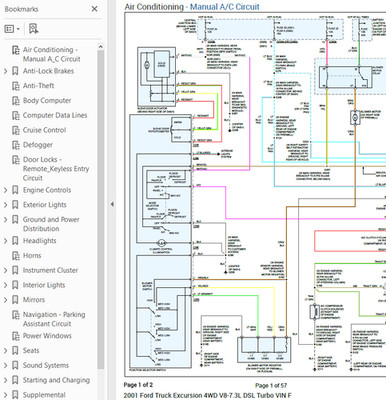The width and height of the screenshot is (386, 400).
Task: Expand the Sound Systems bookmark
Action: (5, 365)
